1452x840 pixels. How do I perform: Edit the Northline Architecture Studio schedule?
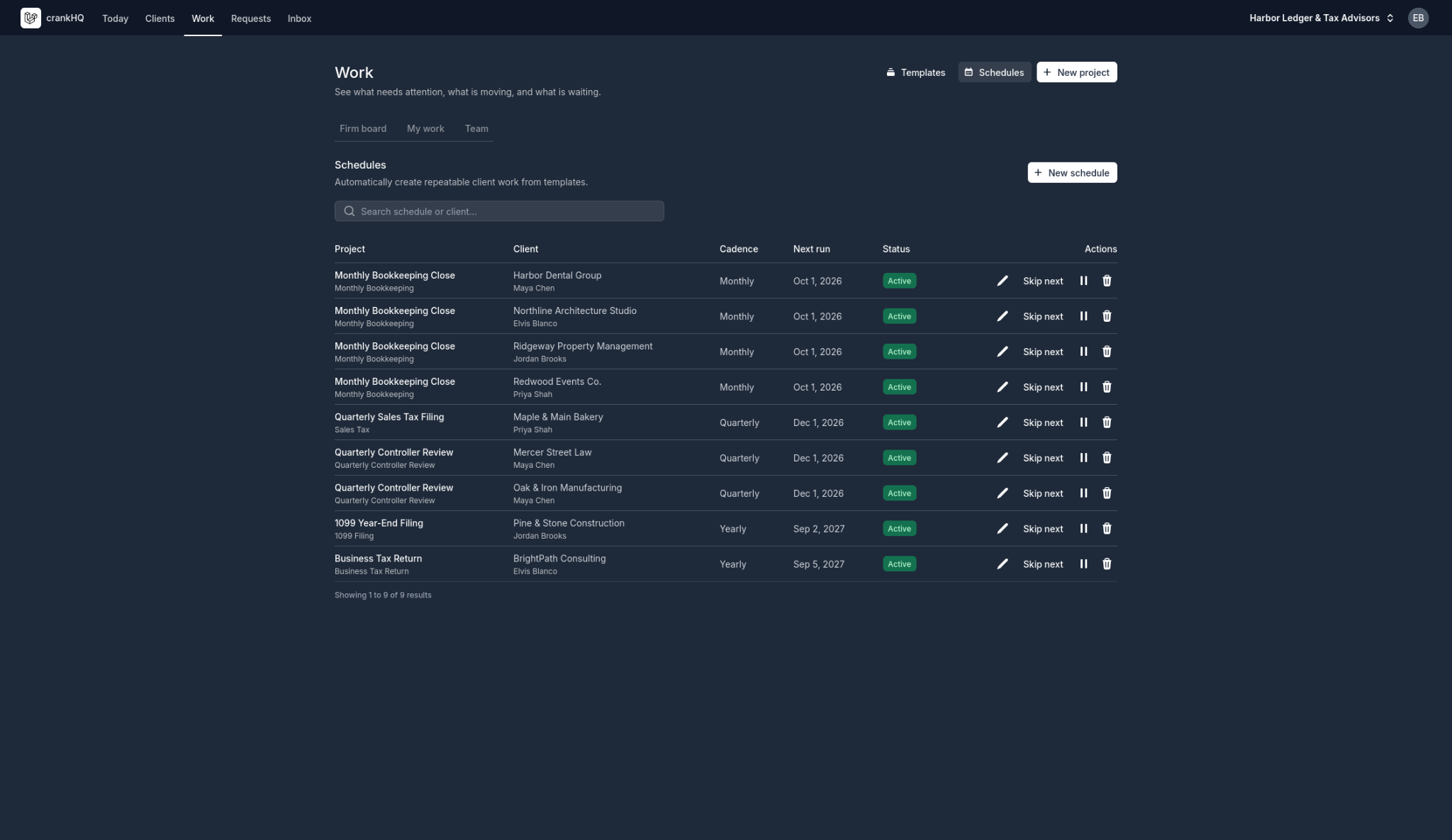click(1002, 316)
